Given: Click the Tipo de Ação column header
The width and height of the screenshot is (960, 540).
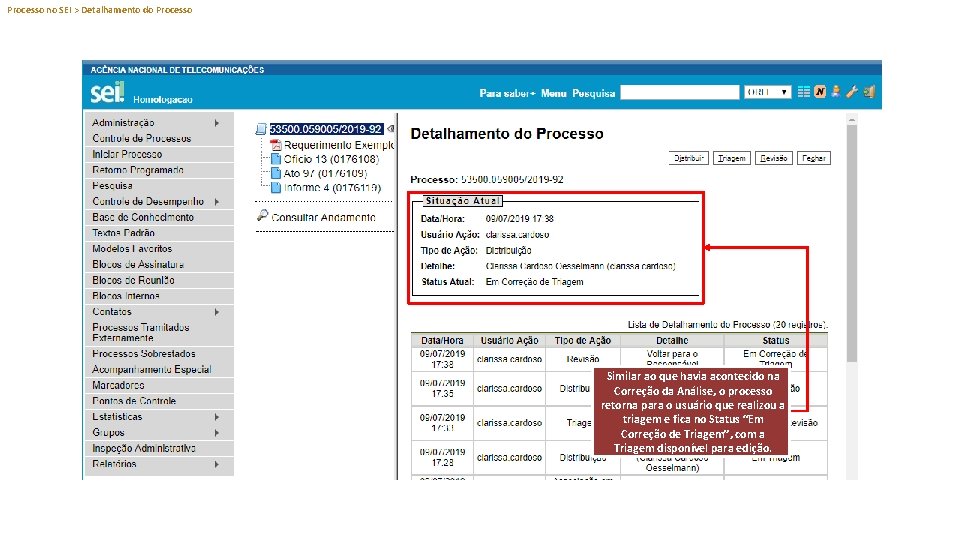Looking at the screenshot, I should coord(583,340).
